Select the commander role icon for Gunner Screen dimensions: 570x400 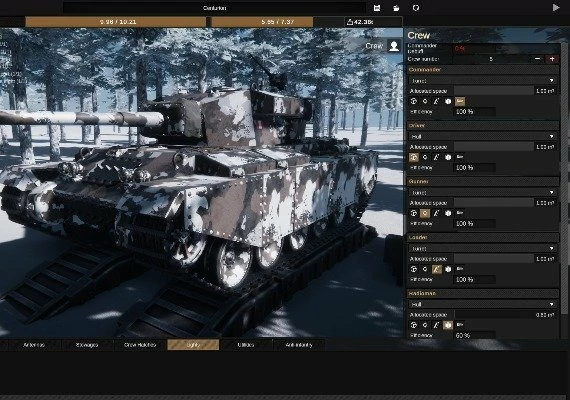point(460,213)
